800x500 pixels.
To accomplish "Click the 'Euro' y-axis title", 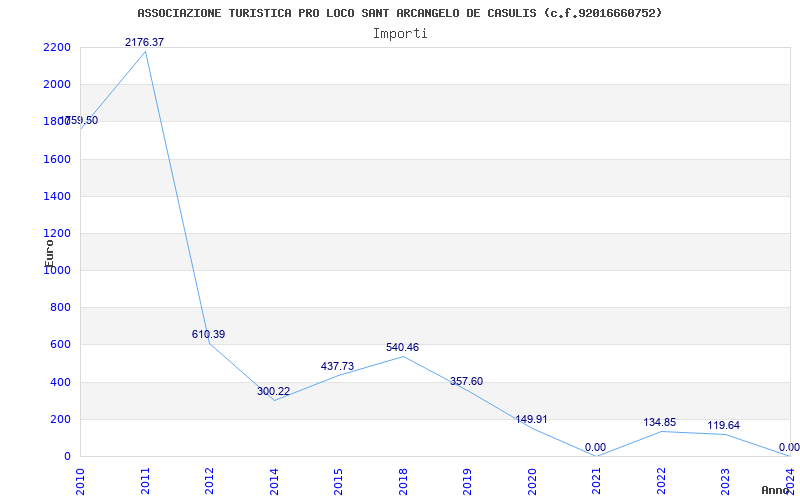I will 49,253.
